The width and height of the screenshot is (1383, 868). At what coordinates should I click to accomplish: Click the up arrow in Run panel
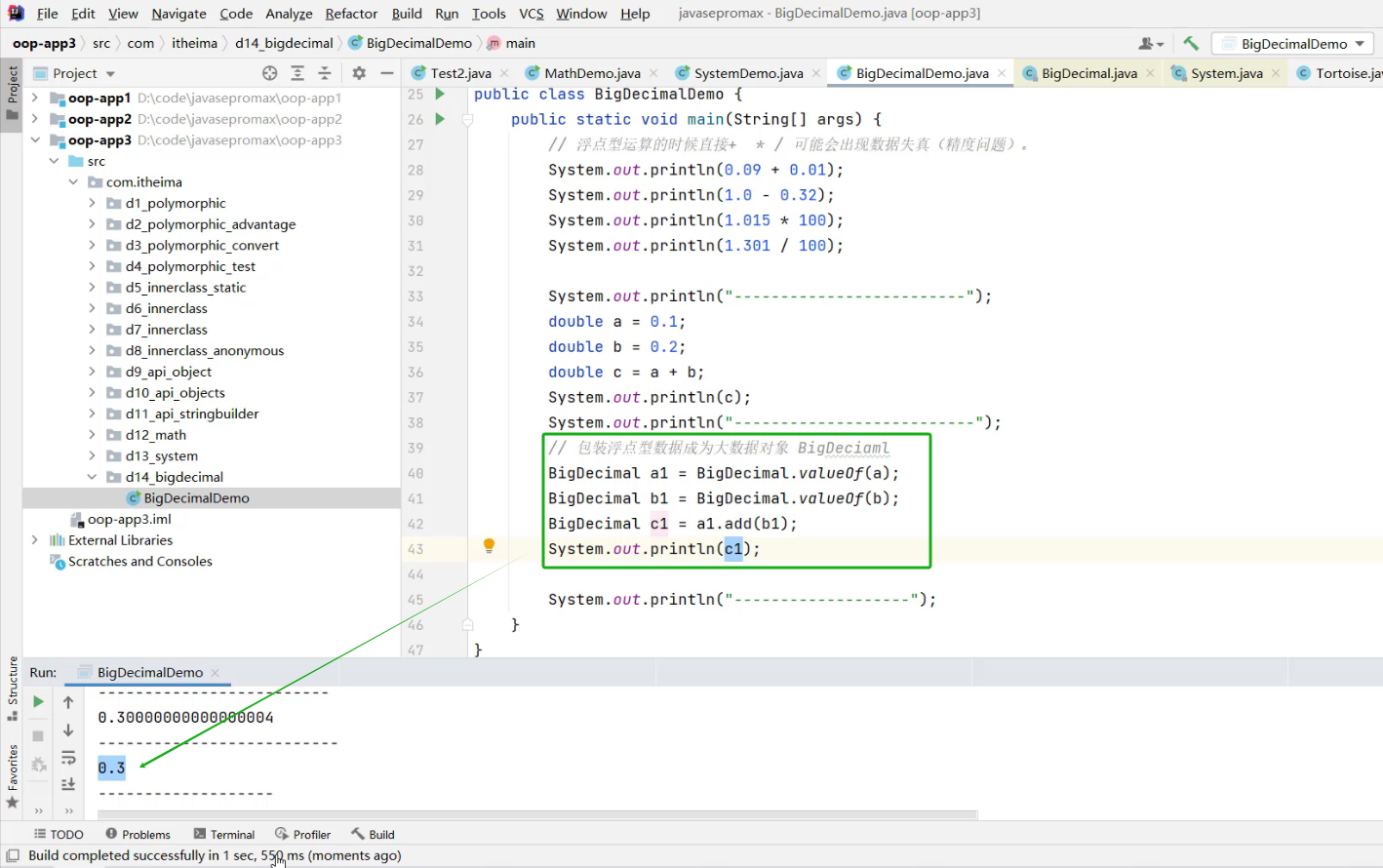point(68,702)
